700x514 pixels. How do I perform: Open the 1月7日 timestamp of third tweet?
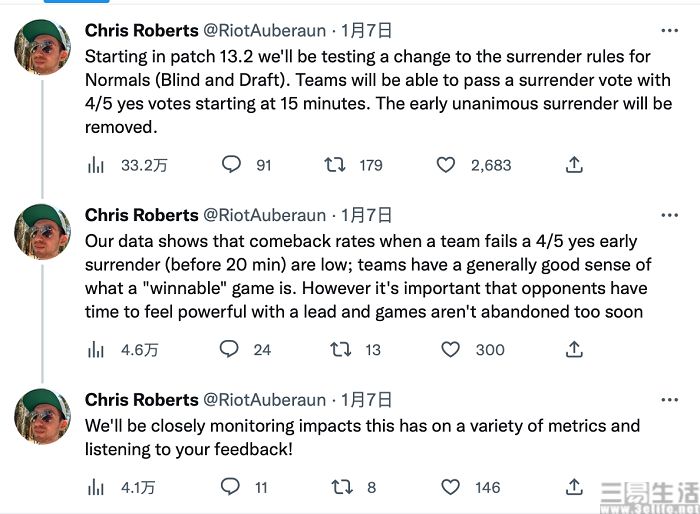click(x=367, y=400)
